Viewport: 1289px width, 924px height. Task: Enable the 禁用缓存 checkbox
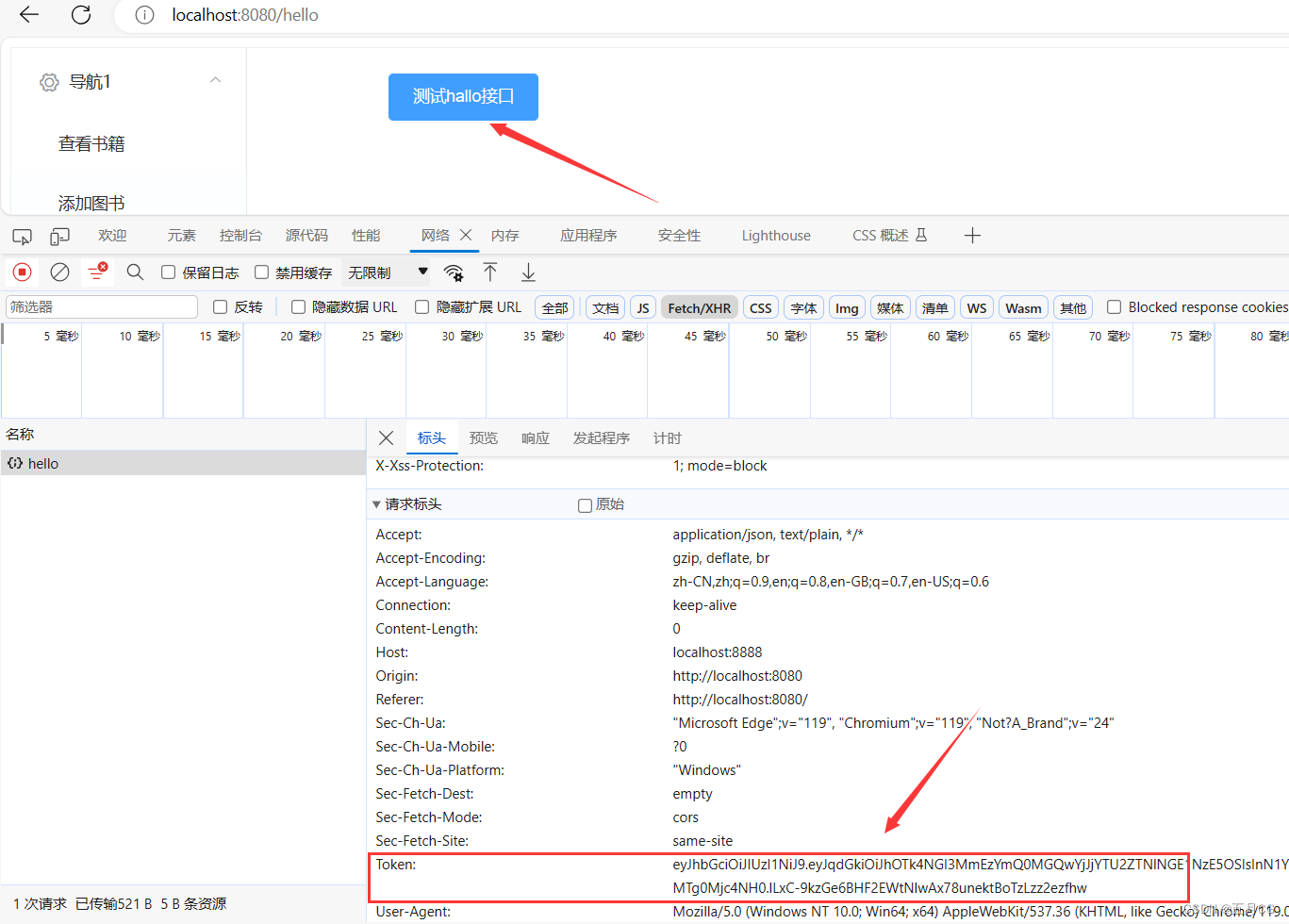(261, 272)
